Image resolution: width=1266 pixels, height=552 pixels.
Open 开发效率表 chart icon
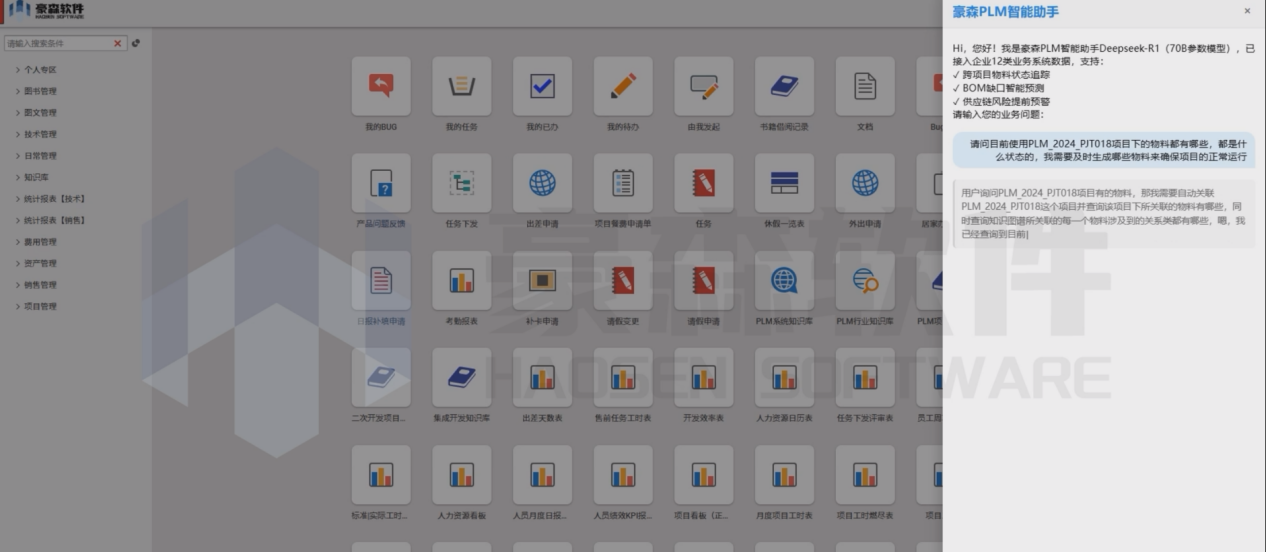[x=704, y=377]
